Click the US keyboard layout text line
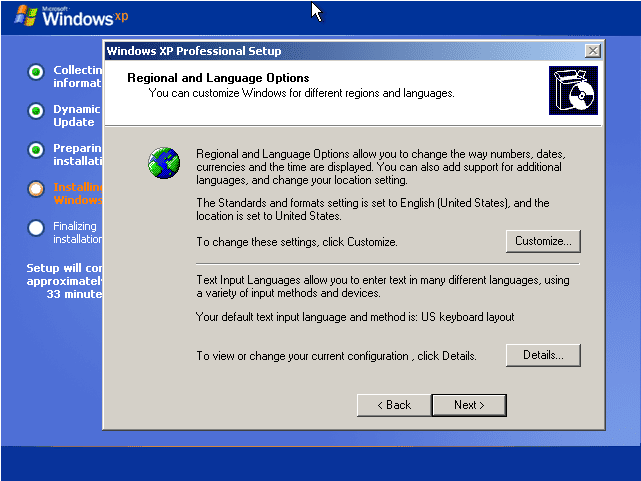 355,317
